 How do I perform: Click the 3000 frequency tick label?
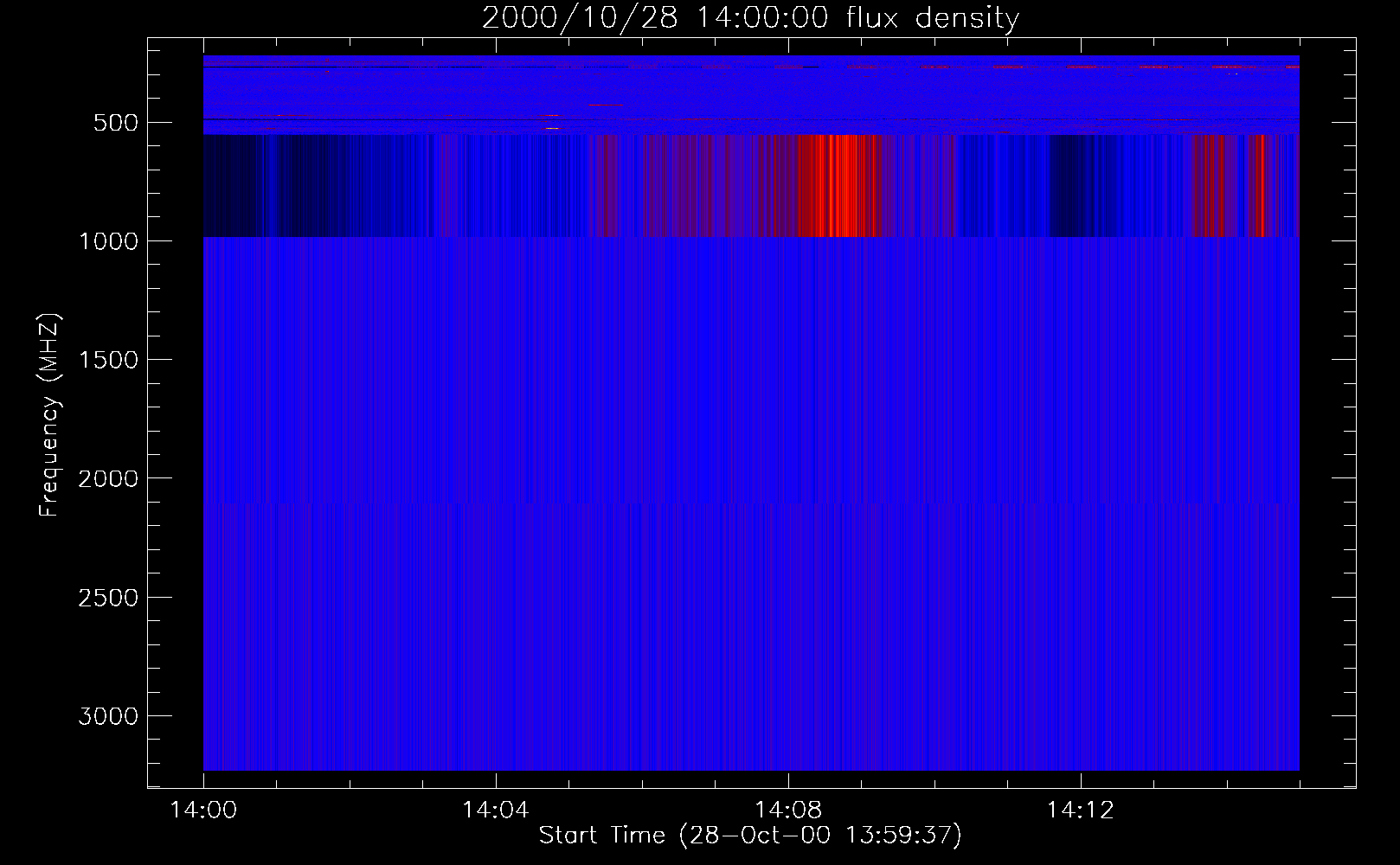tap(108, 716)
